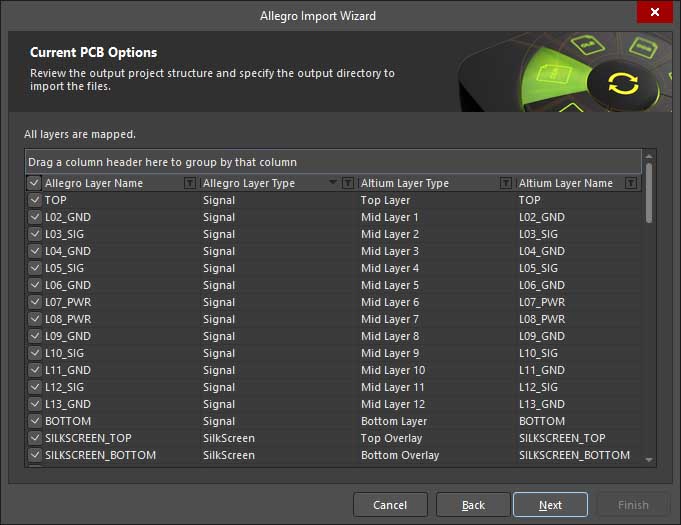Click filter icon on Allegro Layer Type column
The image size is (681, 525).
[x=348, y=183]
